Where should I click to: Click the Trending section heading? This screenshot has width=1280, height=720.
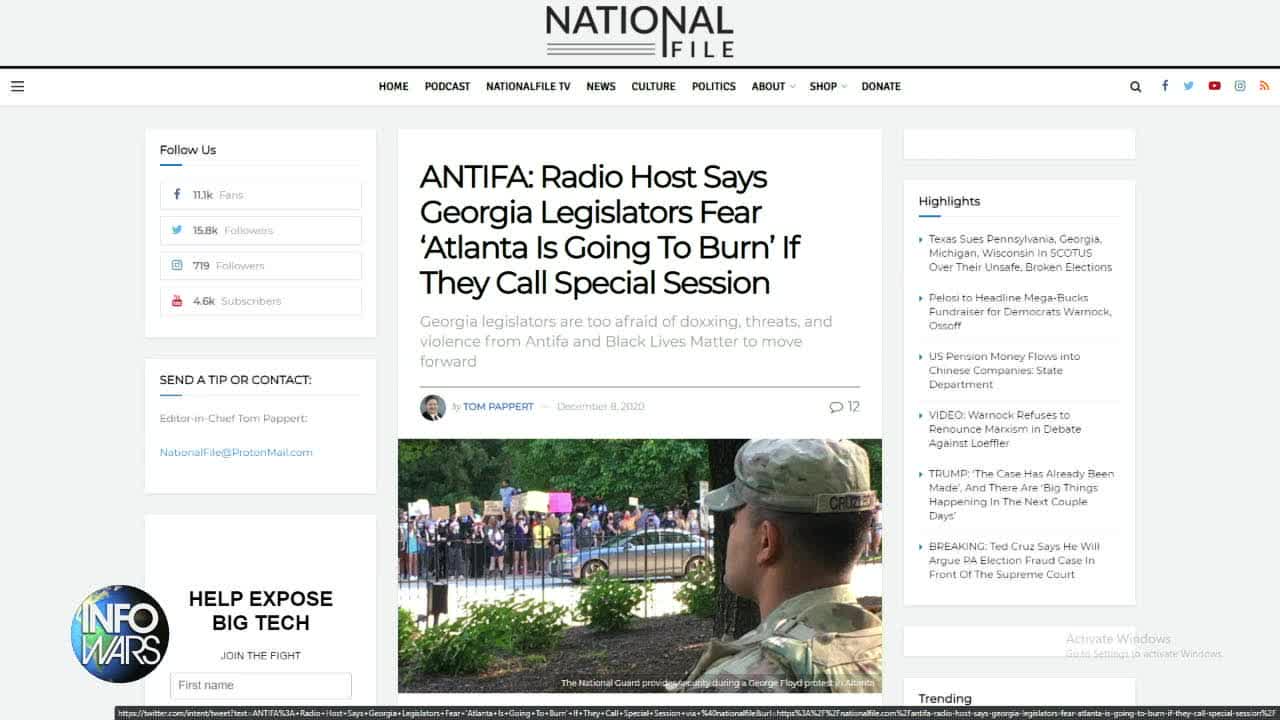tap(945, 699)
